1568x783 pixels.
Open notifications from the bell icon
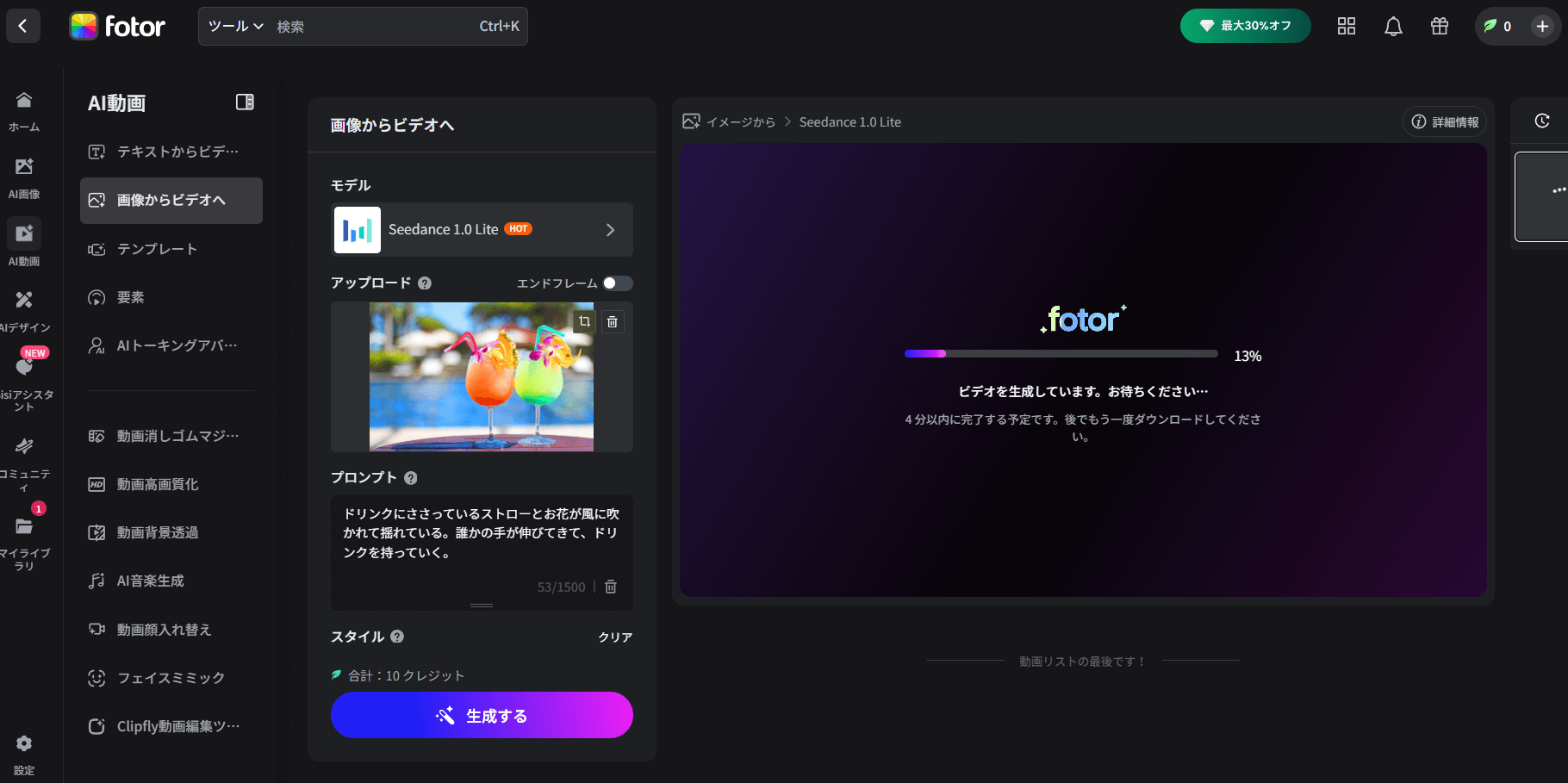tap(1393, 26)
